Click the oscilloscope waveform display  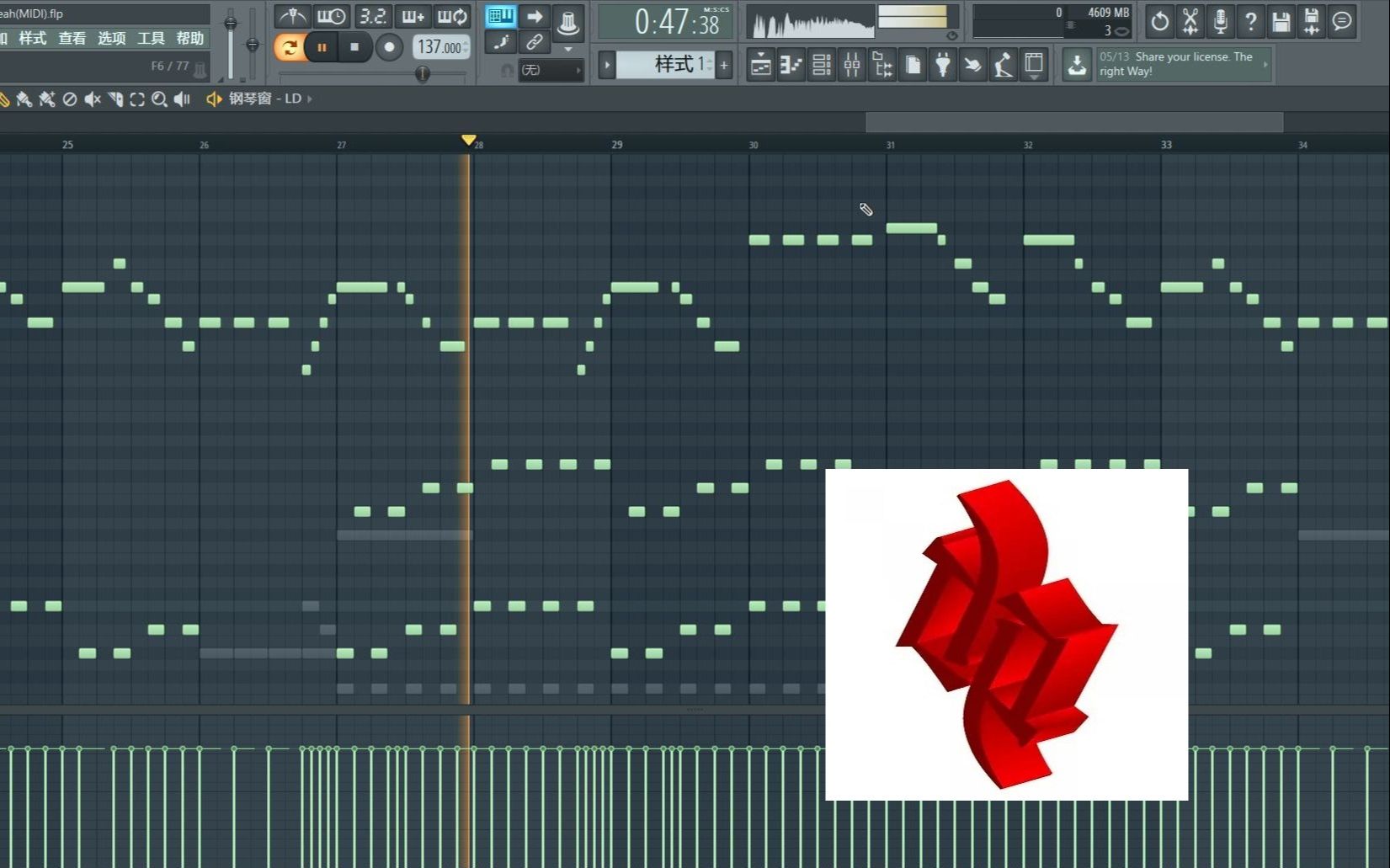[x=812, y=23]
